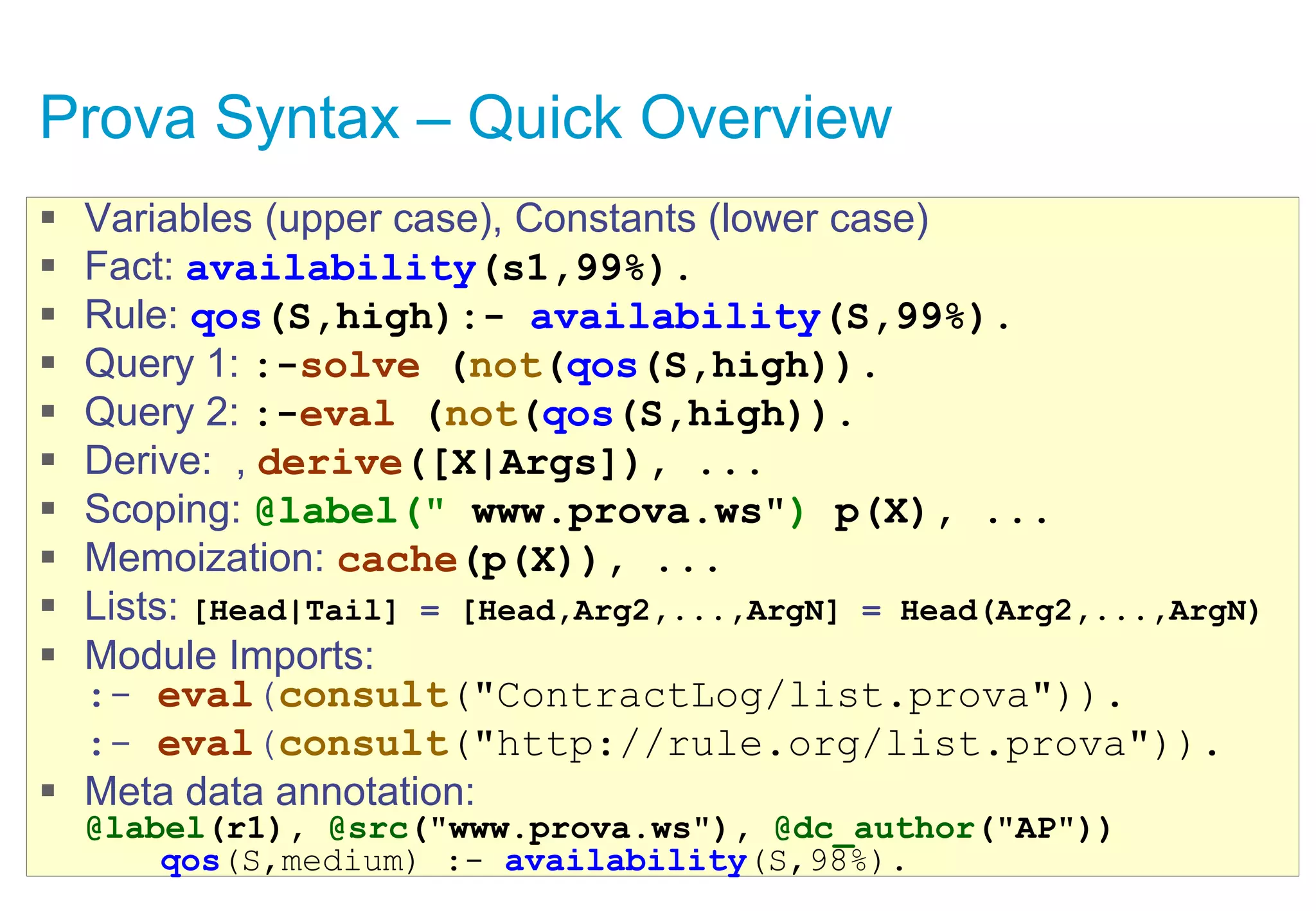This screenshot has height=911, width=1316.
Task: Click the word cache in Memoization line
Action: pyautogui.click(x=397, y=560)
